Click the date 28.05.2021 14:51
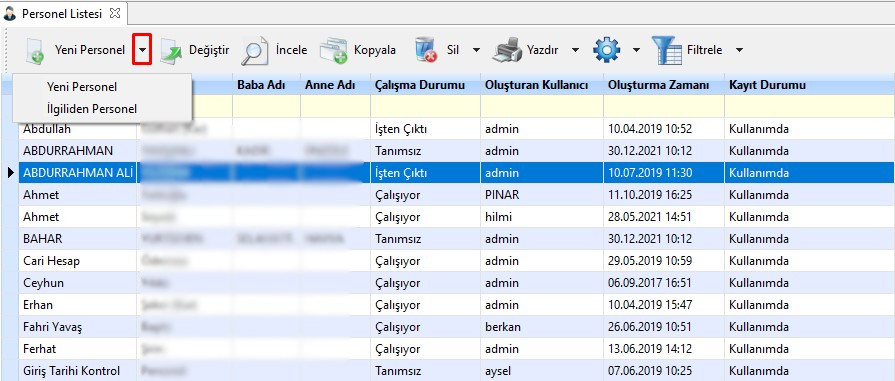This screenshot has width=895, height=381. (x=650, y=217)
